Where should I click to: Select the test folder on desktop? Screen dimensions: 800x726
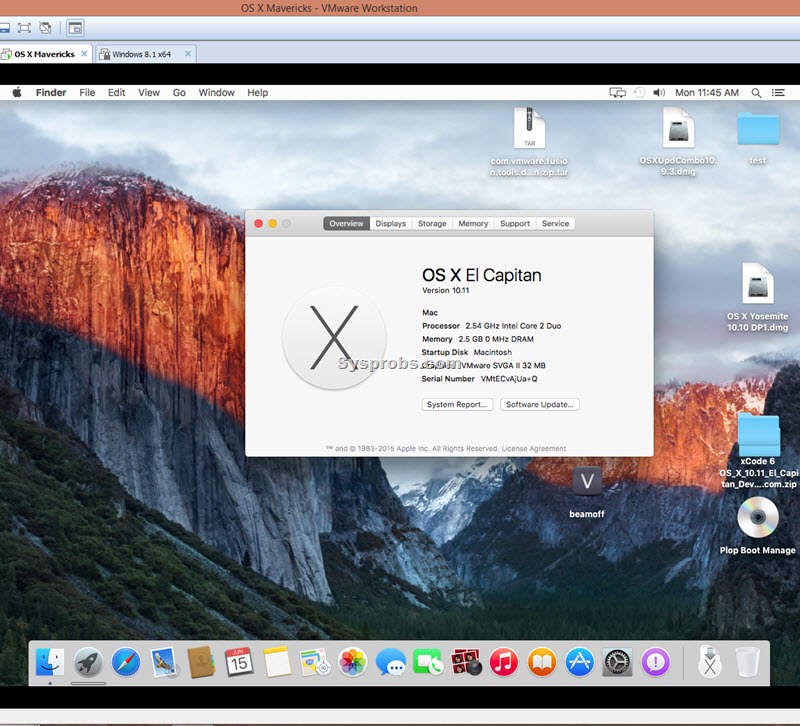pyautogui.click(x=758, y=138)
